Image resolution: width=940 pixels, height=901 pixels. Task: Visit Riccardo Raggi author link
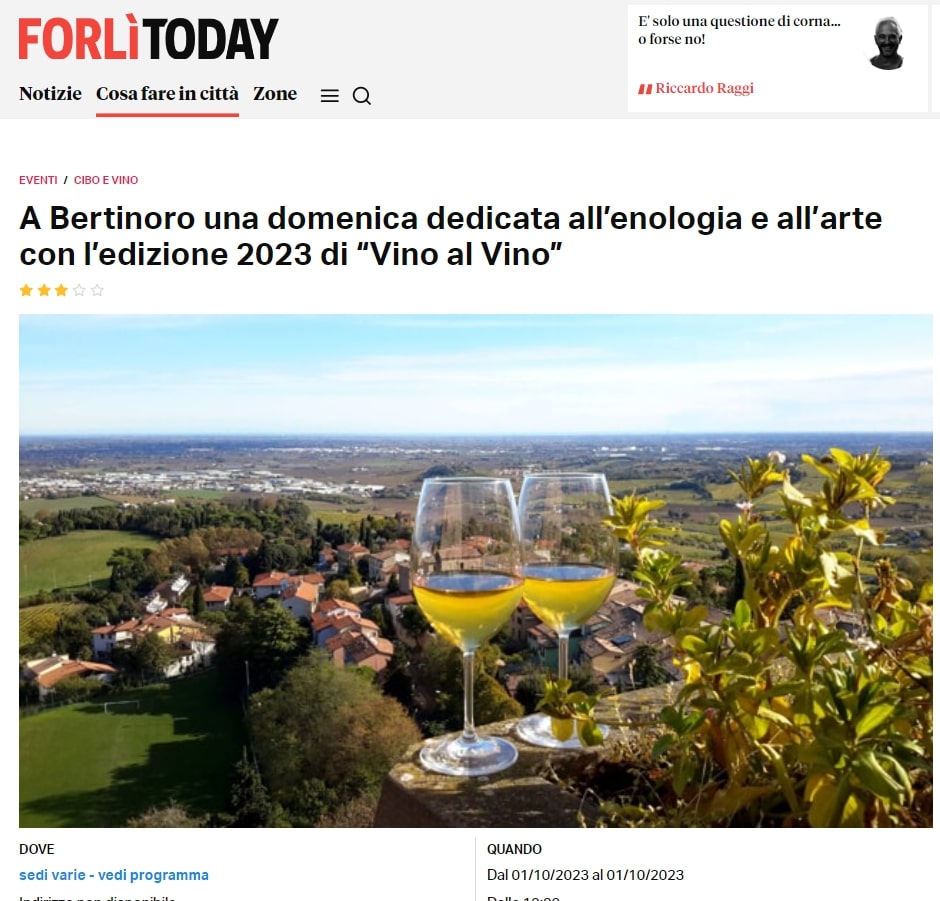tap(704, 88)
